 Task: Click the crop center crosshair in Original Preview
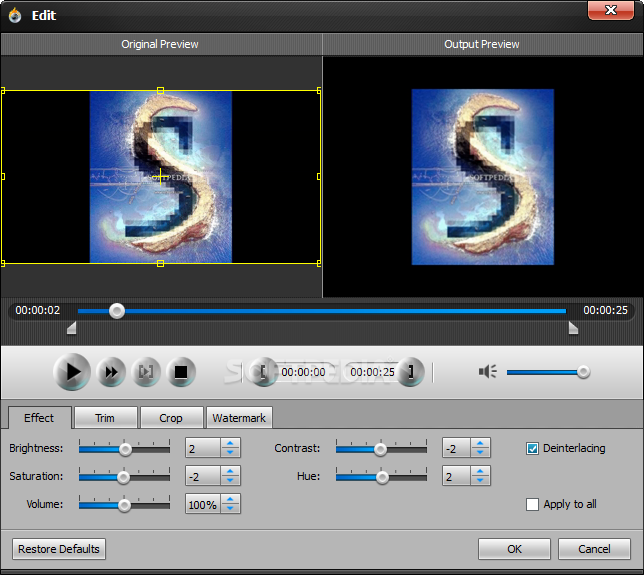(x=160, y=177)
